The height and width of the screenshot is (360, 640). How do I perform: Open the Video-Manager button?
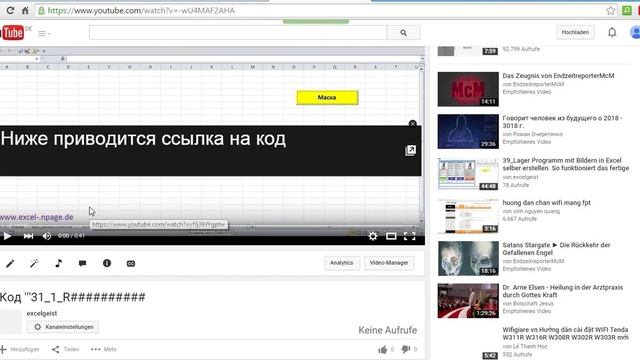[x=389, y=263]
